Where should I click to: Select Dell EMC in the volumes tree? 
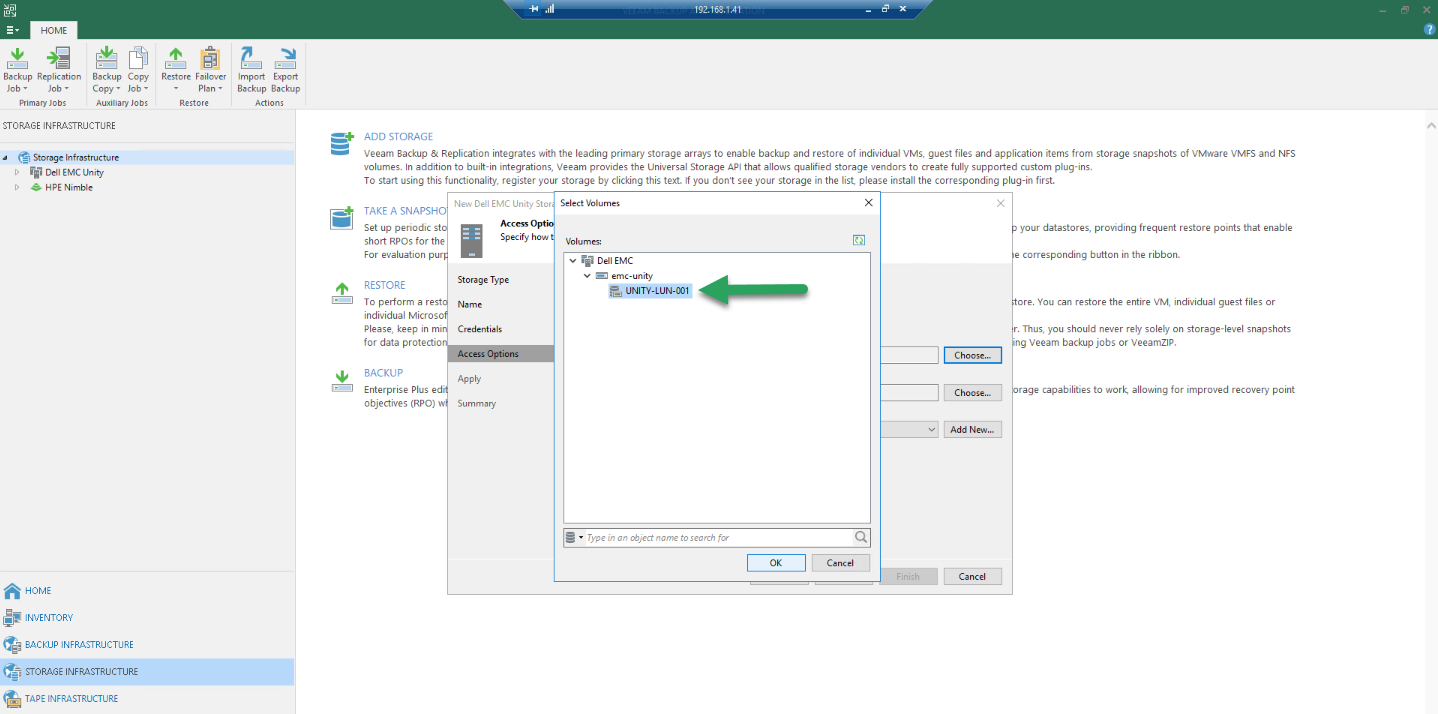point(614,260)
